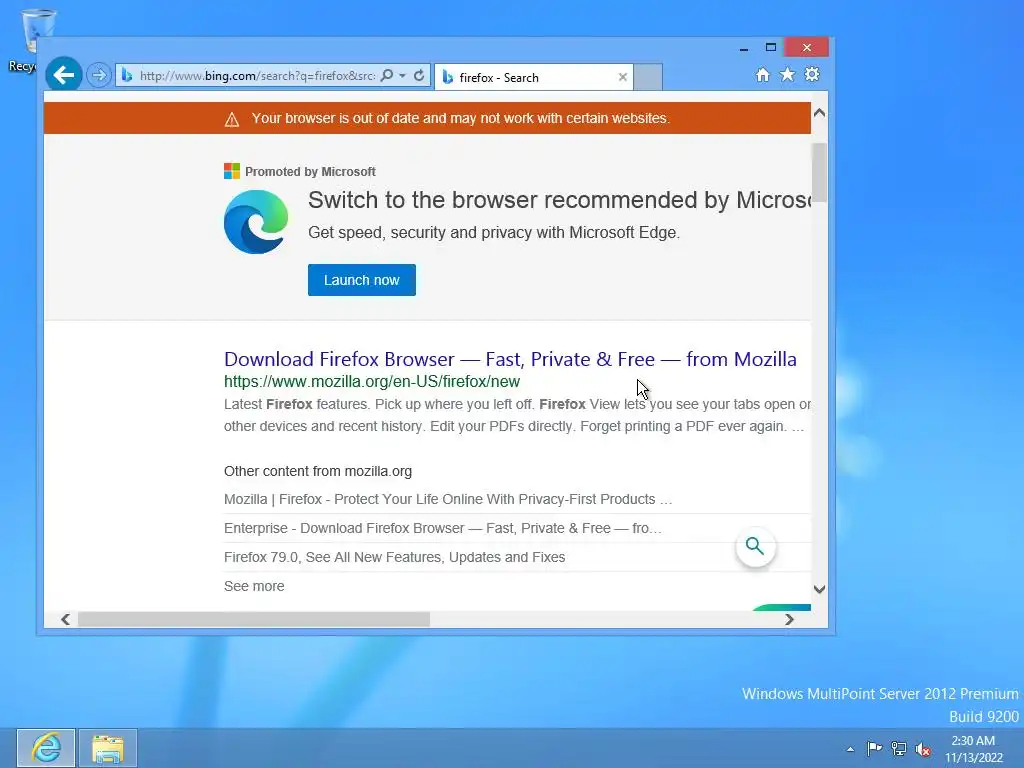The height and width of the screenshot is (768, 1024).
Task: Open the Download Firefox Browser result link
Action: tap(510, 359)
